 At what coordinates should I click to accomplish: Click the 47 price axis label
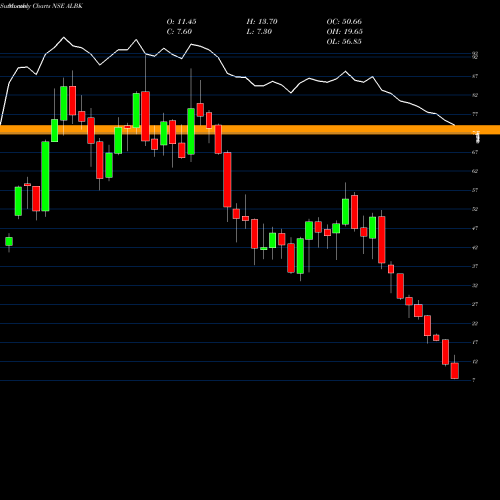click(475, 228)
